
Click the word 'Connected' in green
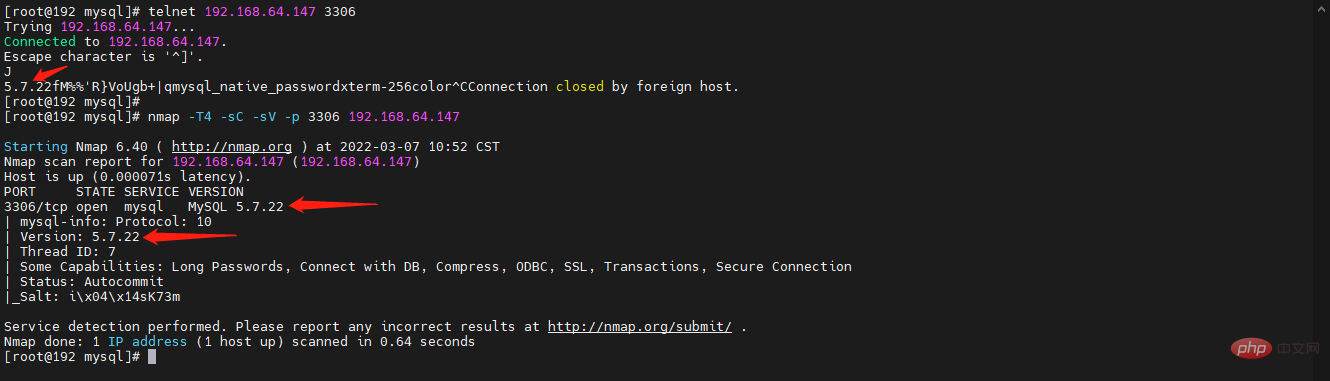[40, 42]
